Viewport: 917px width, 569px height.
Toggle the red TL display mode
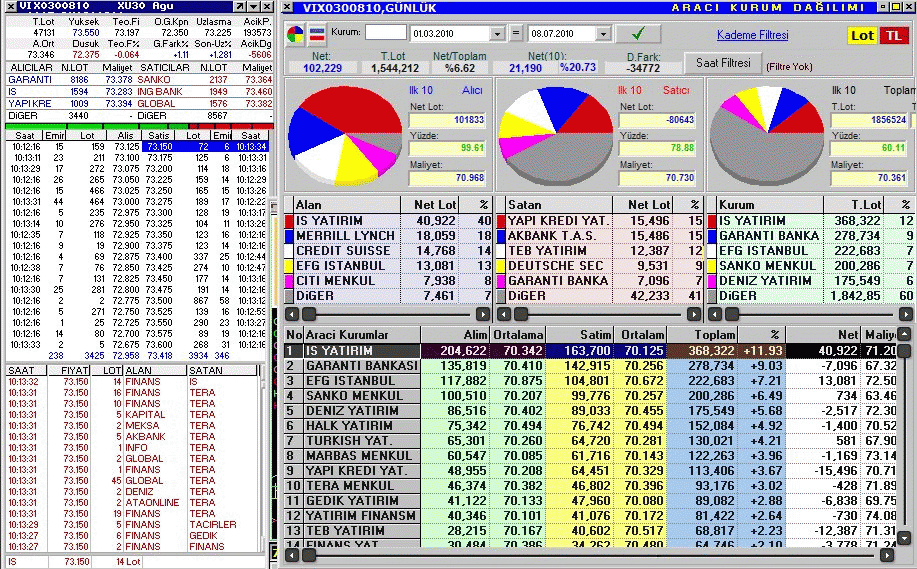click(891, 36)
